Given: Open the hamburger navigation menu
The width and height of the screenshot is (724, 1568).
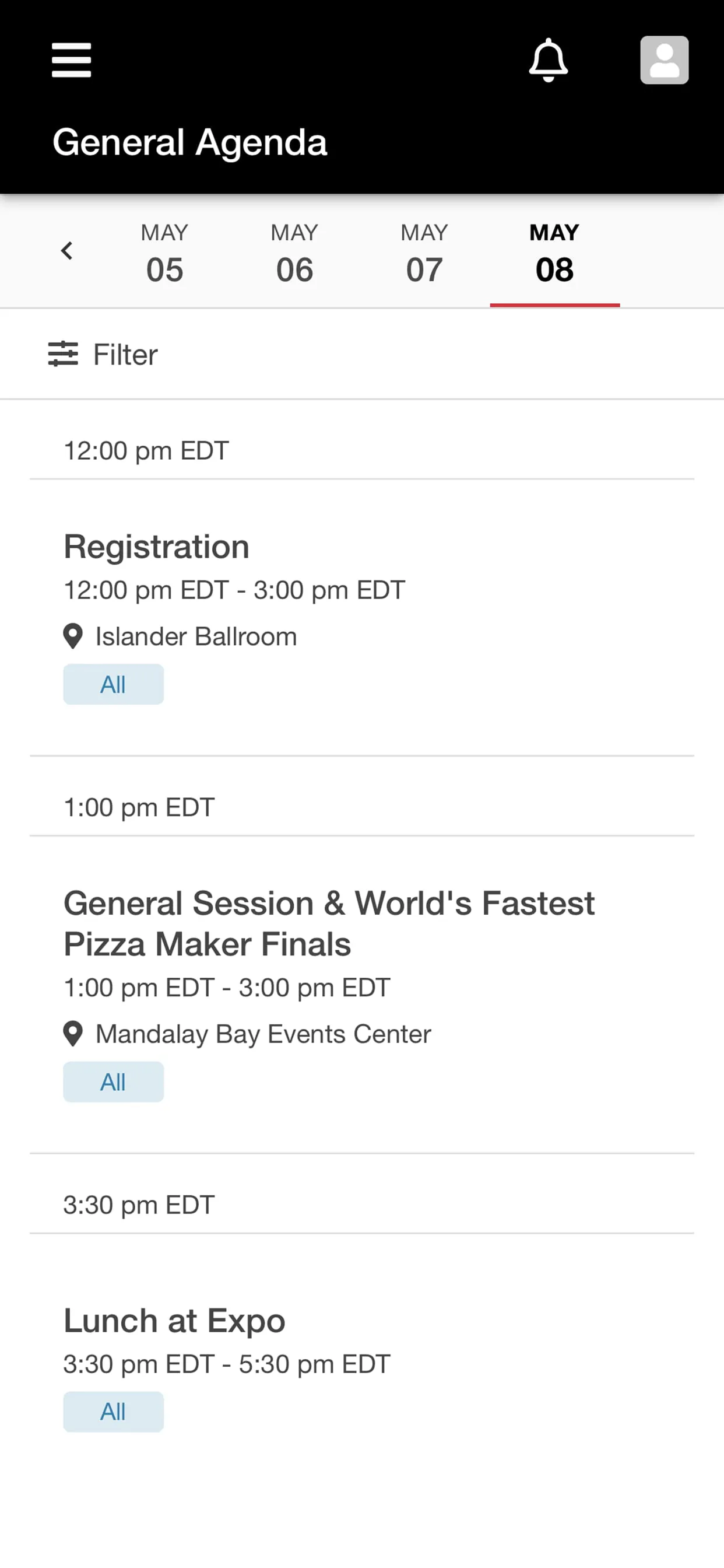Looking at the screenshot, I should (71, 60).
